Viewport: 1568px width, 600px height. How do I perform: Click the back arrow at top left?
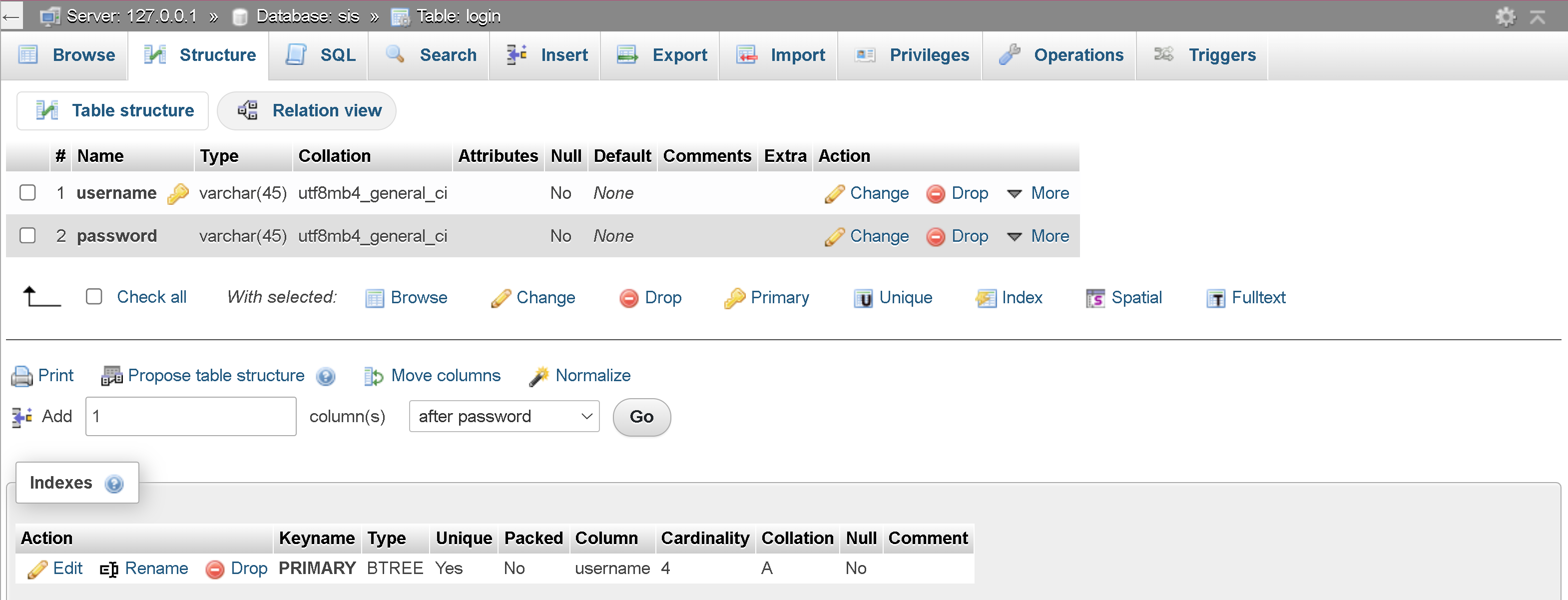(x=11, y=16)
